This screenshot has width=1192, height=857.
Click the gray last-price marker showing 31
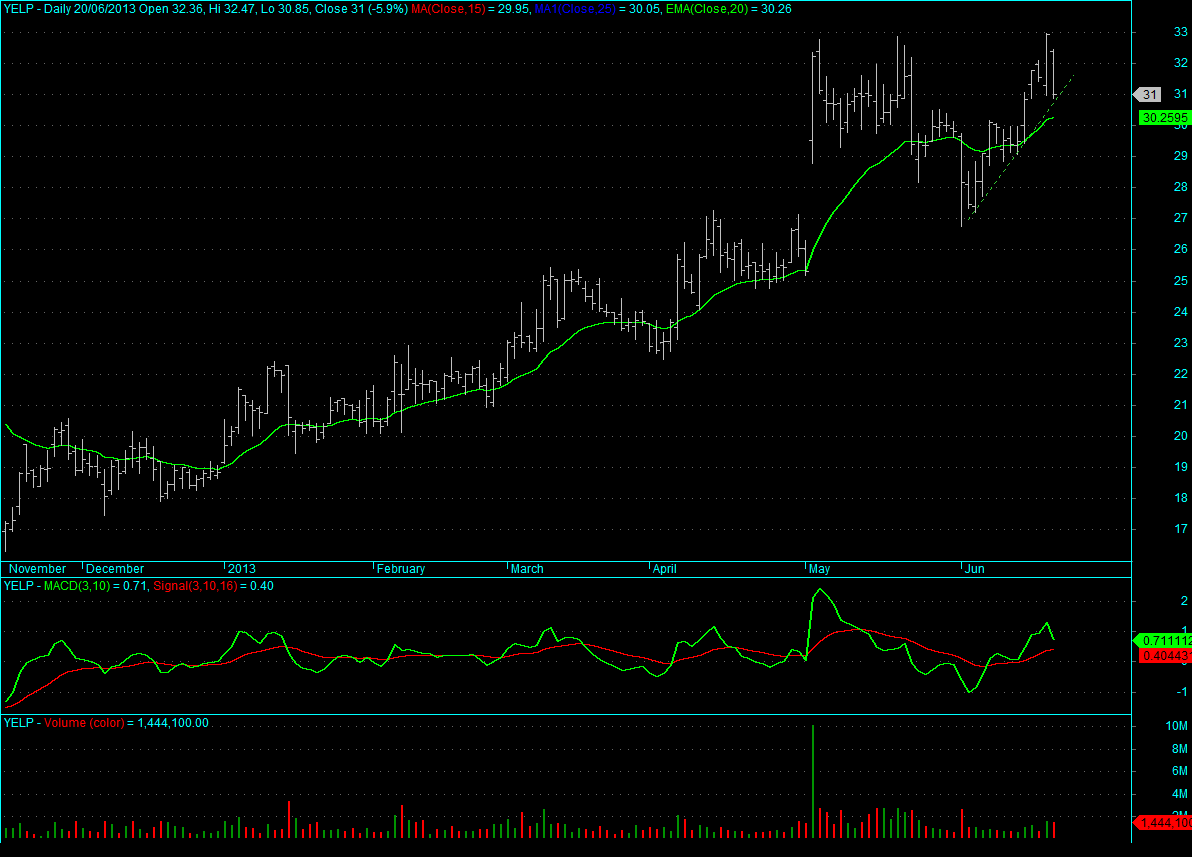(x=1148, y=95)
